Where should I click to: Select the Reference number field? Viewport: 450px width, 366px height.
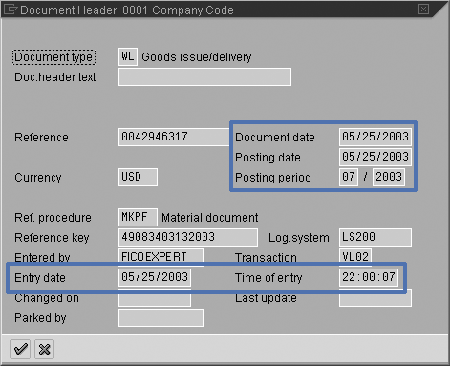click(174, 137)
